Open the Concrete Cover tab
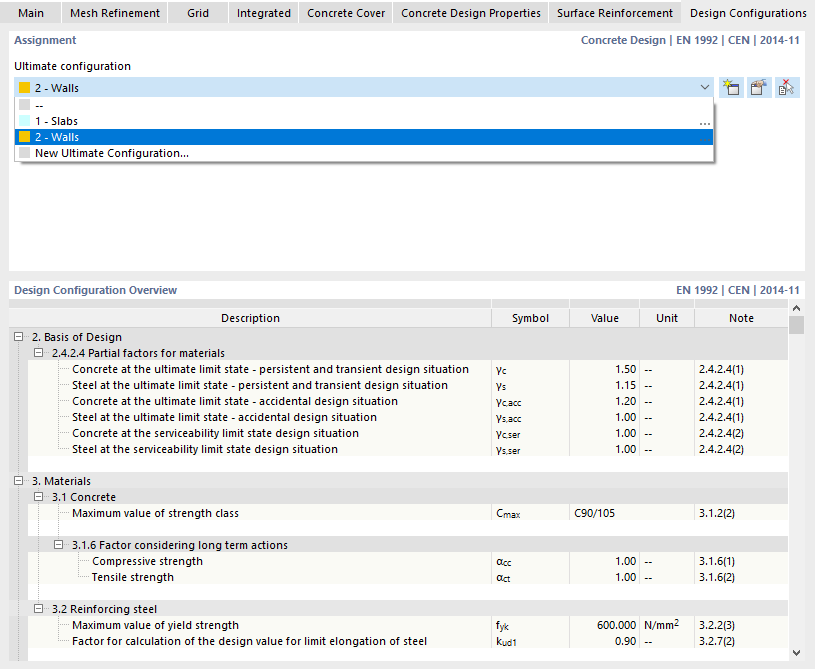 point(345,13)
